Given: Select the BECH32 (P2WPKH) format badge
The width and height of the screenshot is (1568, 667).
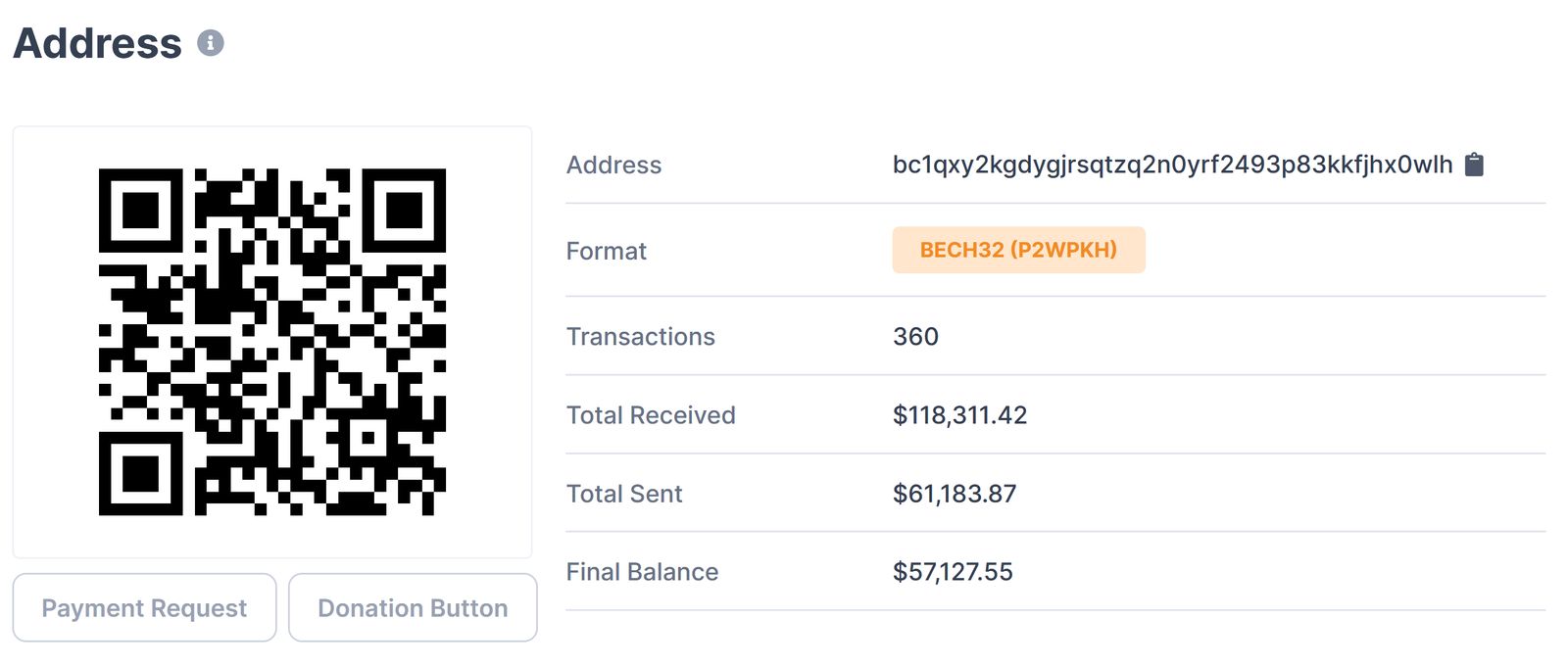Looking at the screenshot, I should pyautogui.click(x=1018, y=250).
